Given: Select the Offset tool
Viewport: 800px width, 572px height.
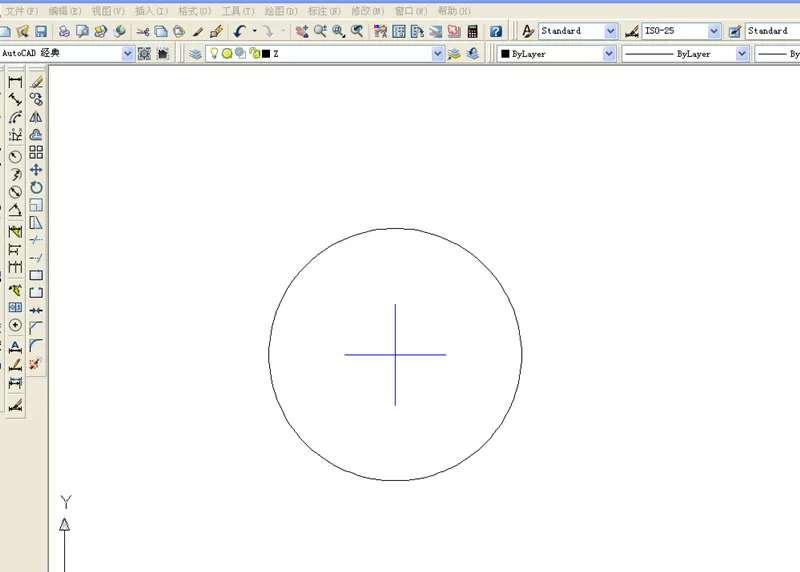Looking at the screenshot, I should click(36, 135).
